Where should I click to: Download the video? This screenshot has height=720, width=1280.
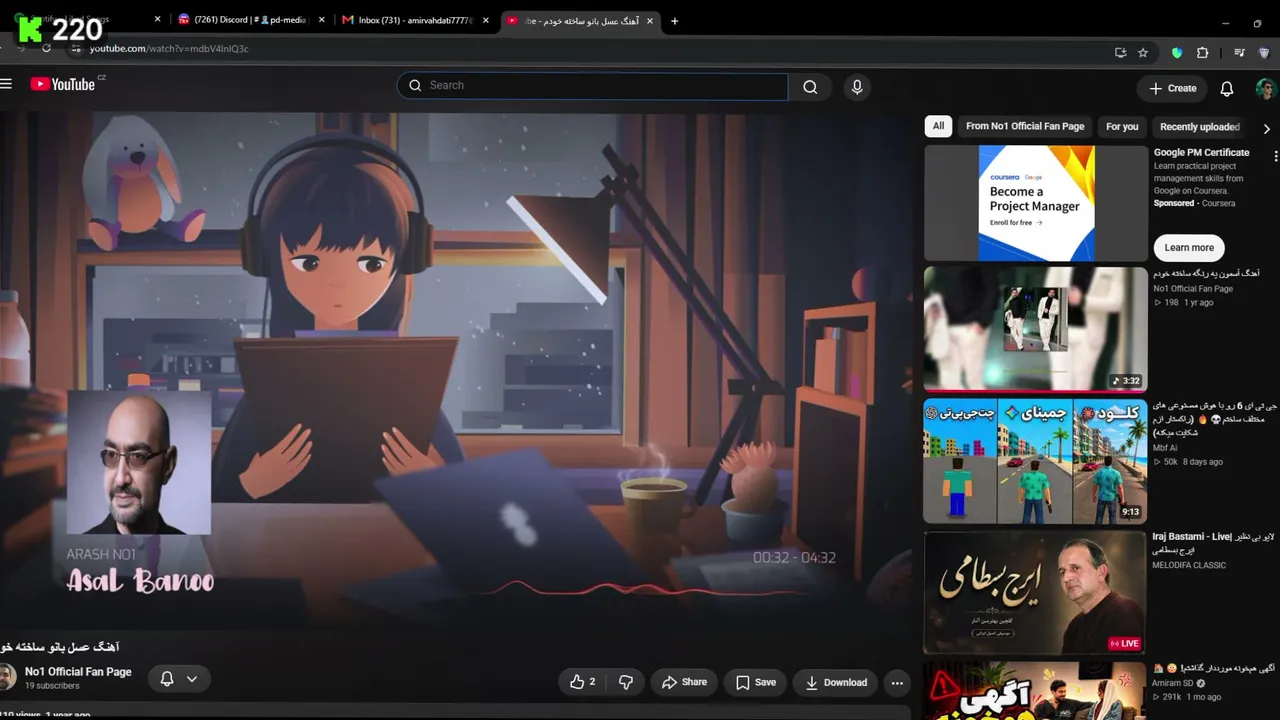click(x=835, y=682)
